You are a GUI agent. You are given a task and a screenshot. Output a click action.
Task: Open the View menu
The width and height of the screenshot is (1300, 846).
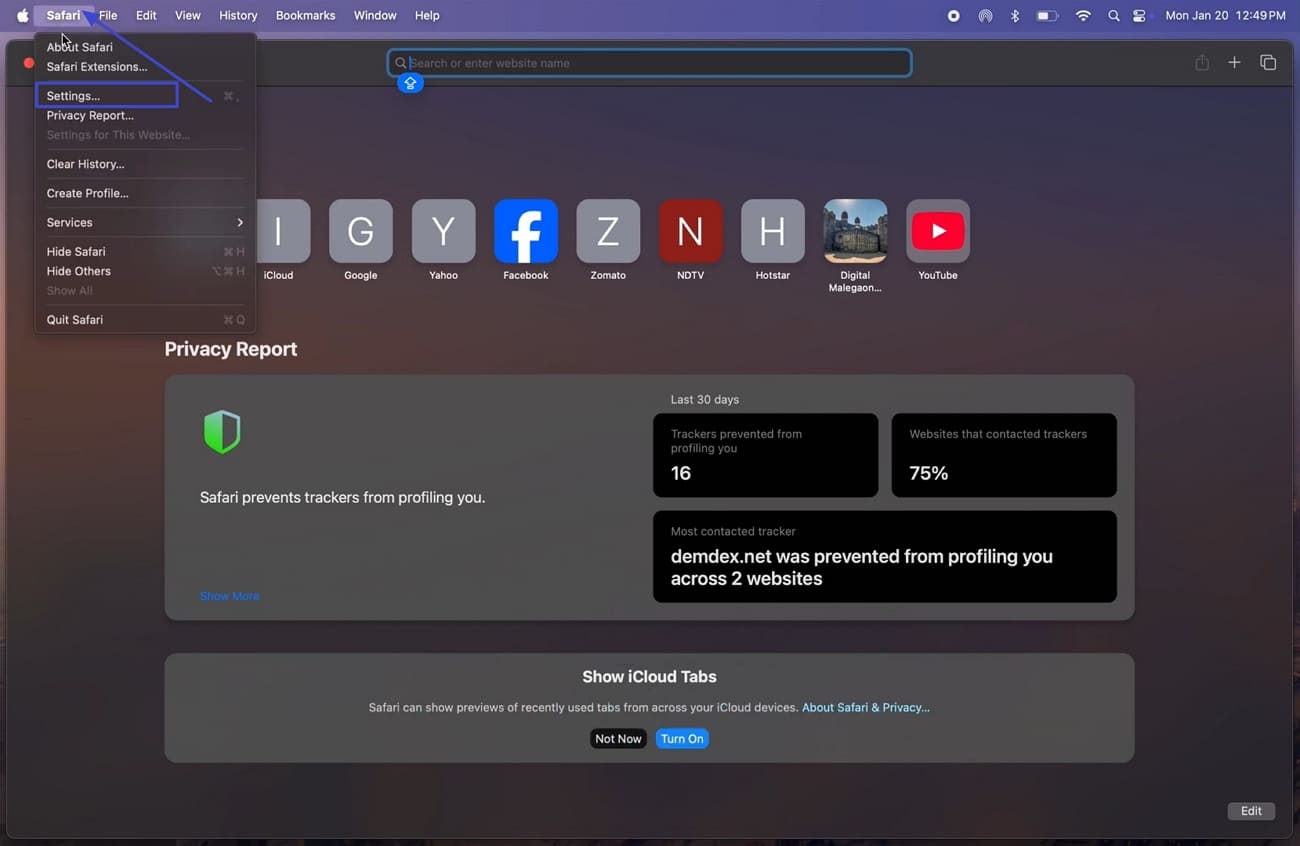(x=188, y=16)
